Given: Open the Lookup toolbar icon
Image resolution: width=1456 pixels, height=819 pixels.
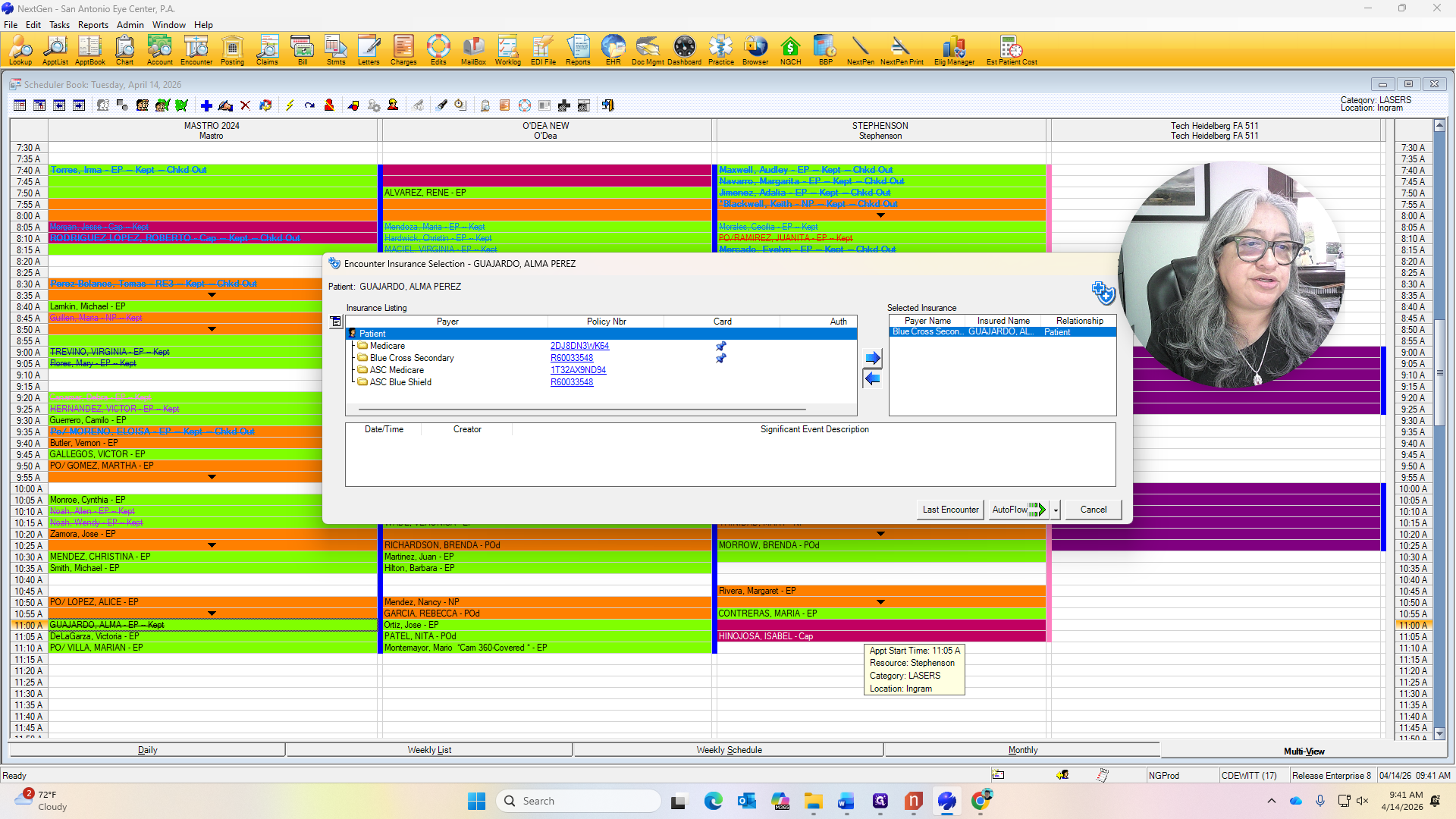Looking at the screenshot, I should coord(20,50).
